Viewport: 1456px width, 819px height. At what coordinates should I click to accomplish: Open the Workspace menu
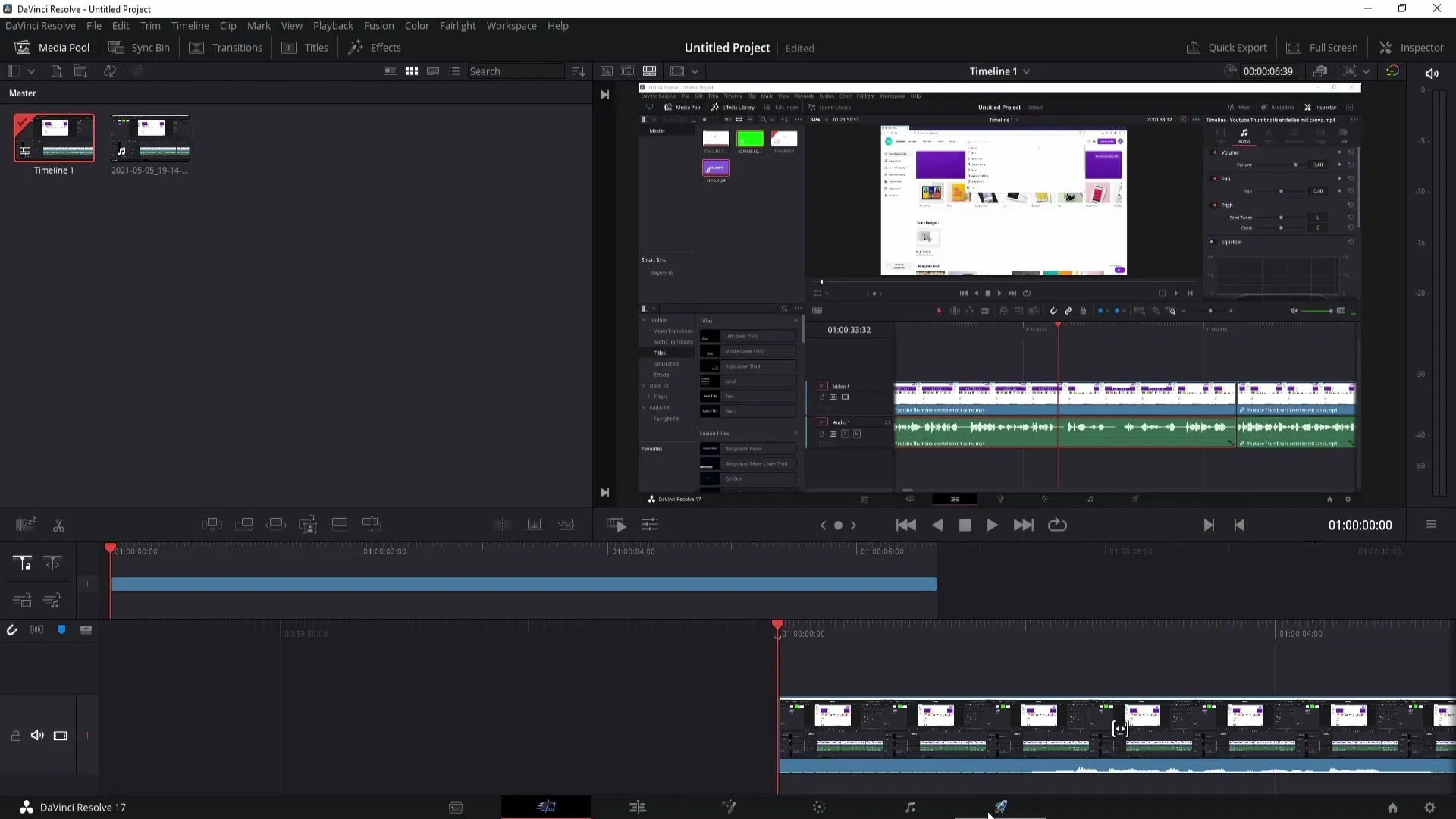coord(511,26)
